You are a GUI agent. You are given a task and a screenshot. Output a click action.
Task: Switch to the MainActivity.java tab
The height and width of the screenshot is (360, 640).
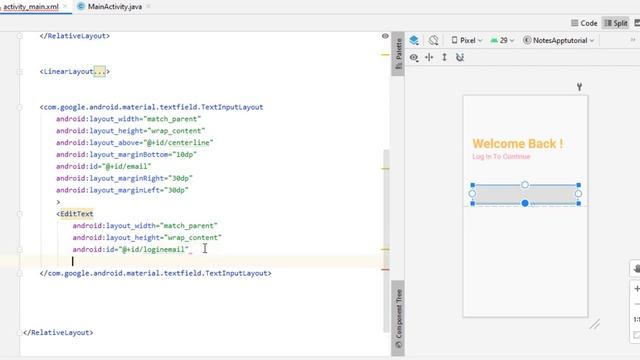[115, 7]
